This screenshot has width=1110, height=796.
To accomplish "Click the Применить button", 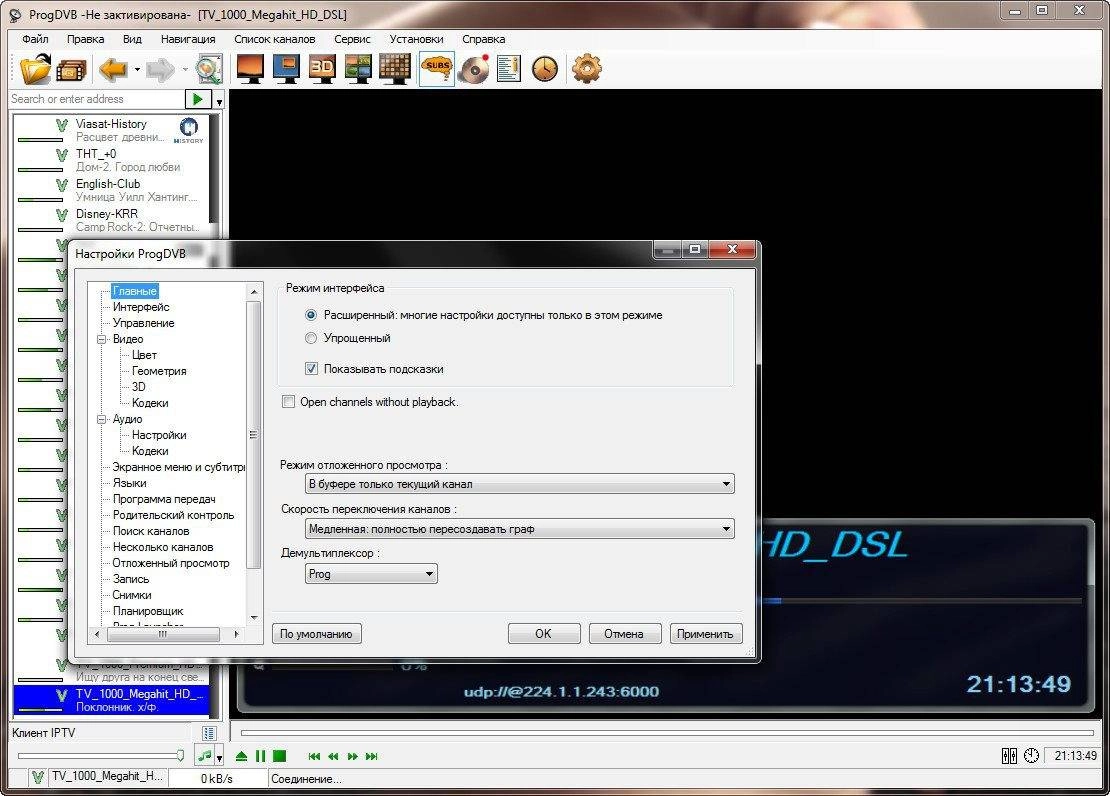I will click(706, 634).
